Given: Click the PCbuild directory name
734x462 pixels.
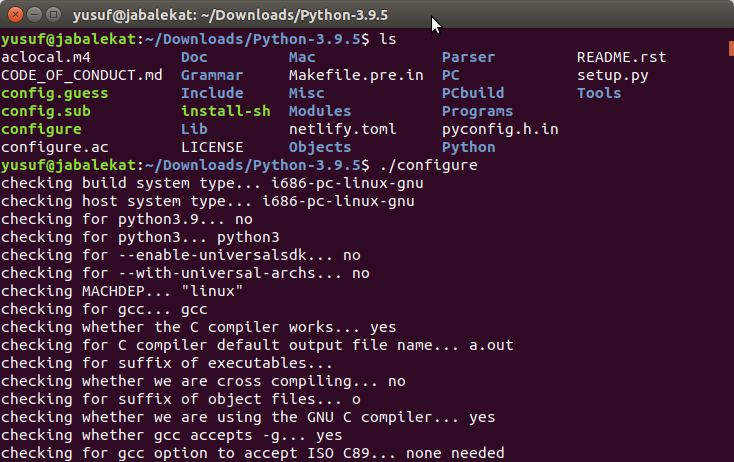Looking at the screenshot, I should (x=473, y=93).
